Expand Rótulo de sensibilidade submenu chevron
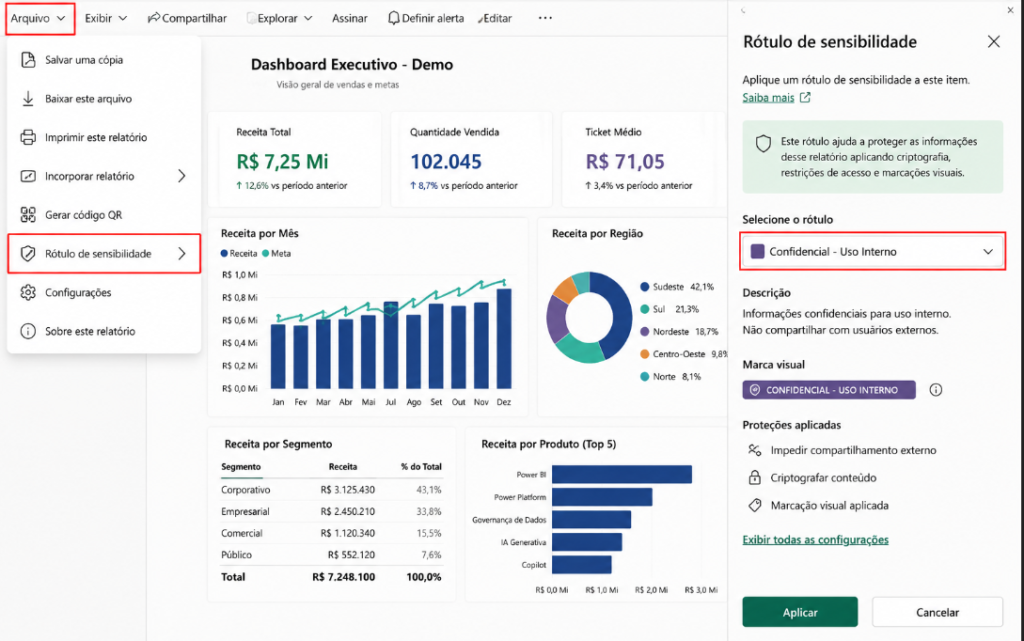 pos(182,253)
